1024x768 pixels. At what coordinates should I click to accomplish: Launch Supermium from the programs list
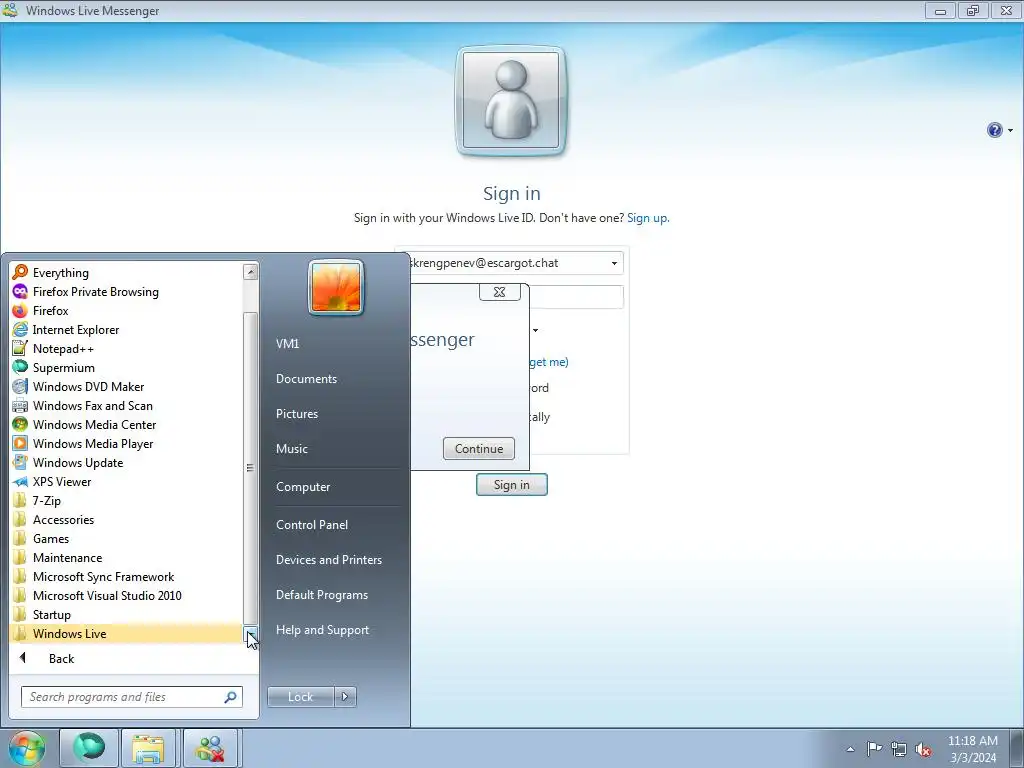(63, 368)
